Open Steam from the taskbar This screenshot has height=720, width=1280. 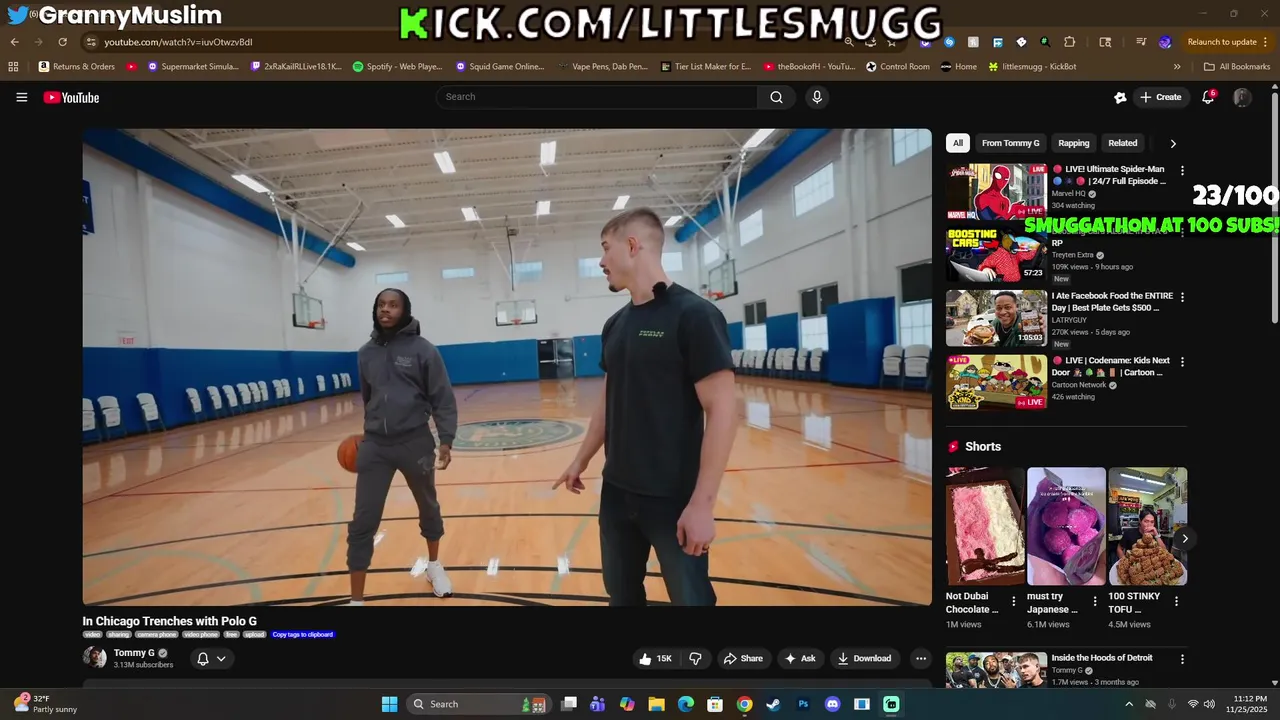773,704
